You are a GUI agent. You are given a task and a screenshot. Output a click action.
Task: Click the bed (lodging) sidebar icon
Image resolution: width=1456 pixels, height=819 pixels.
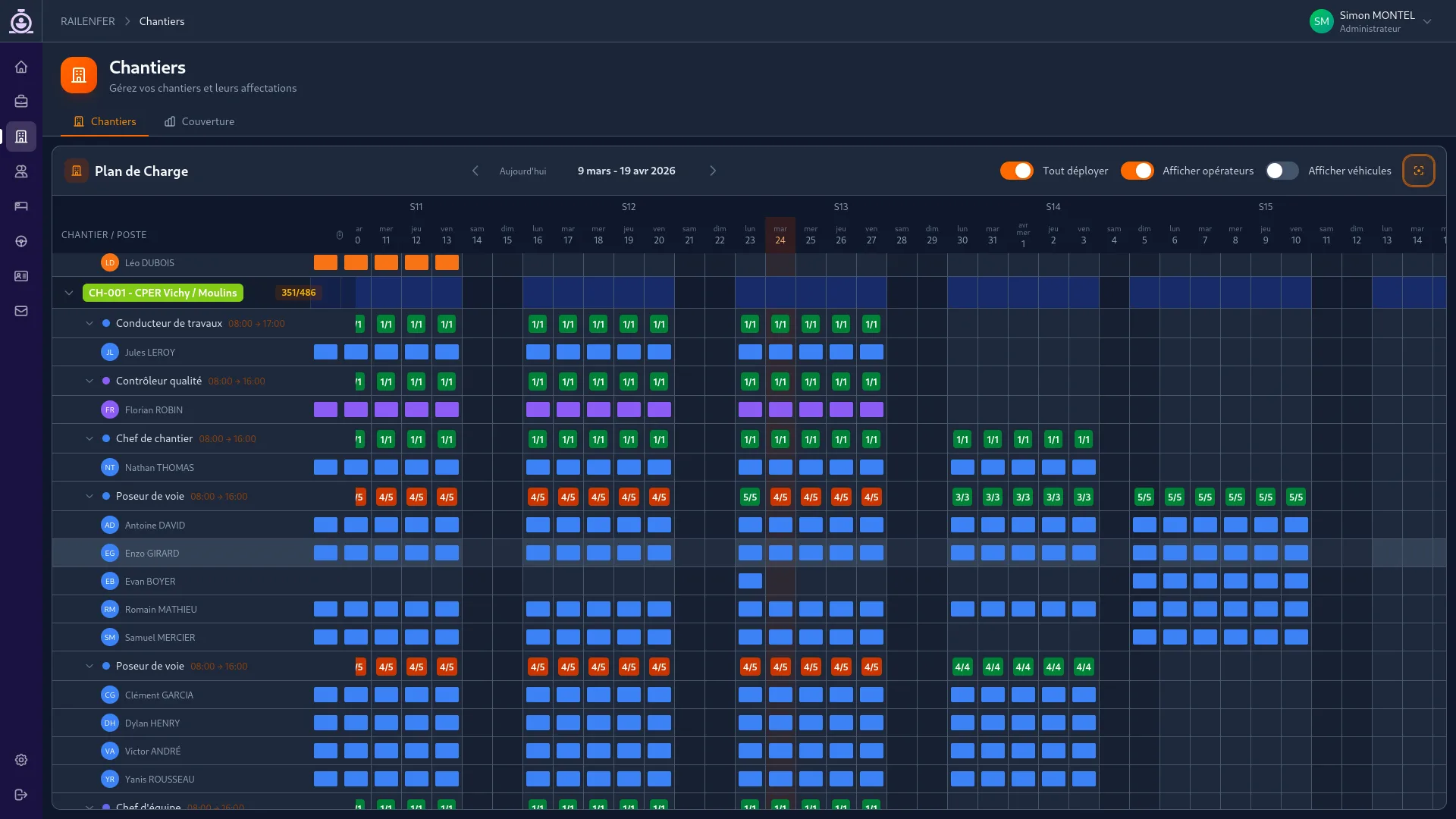pos(21,206)
